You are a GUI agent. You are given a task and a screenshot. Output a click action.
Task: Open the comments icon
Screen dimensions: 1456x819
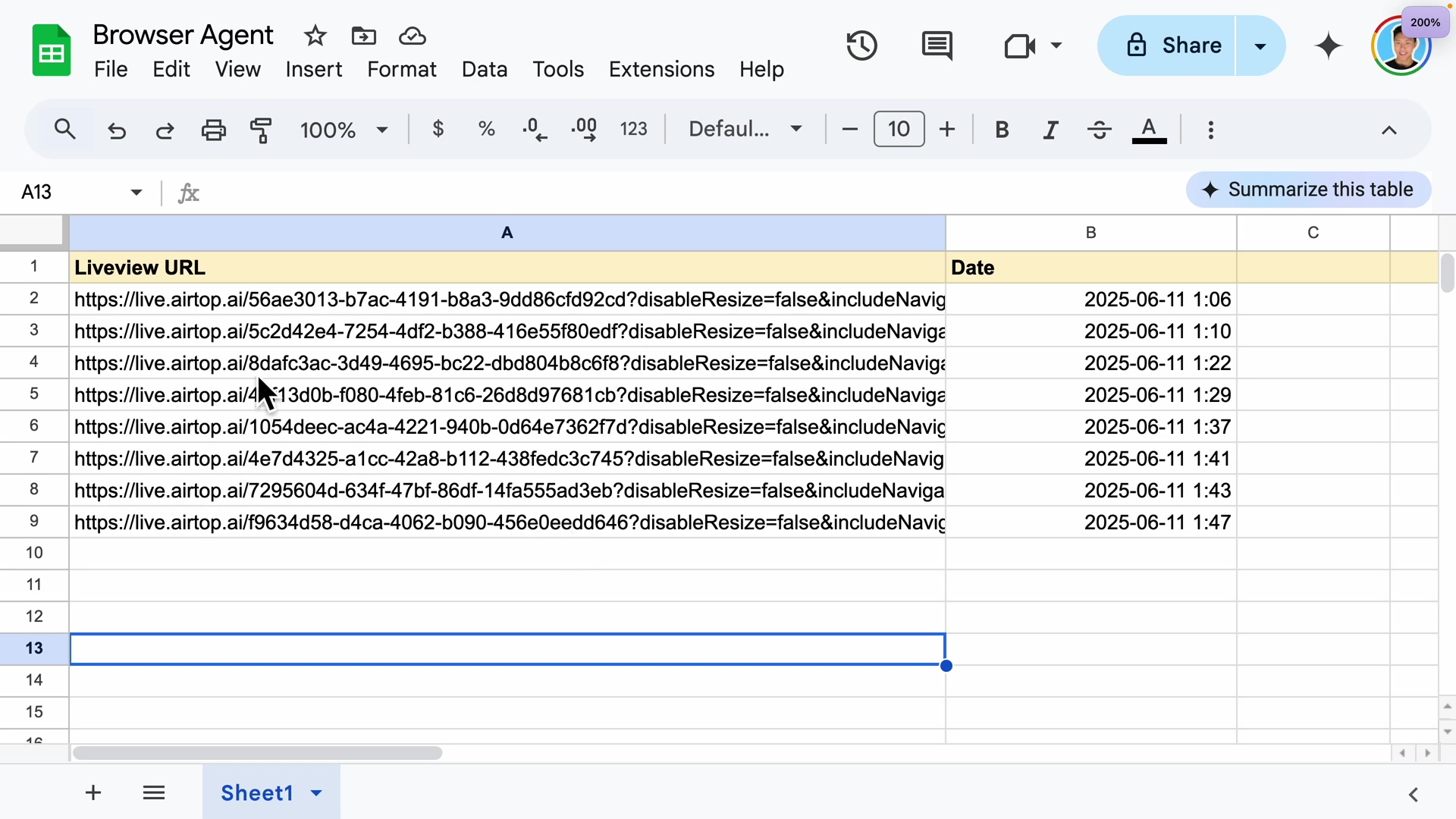[x=937, y=46]
